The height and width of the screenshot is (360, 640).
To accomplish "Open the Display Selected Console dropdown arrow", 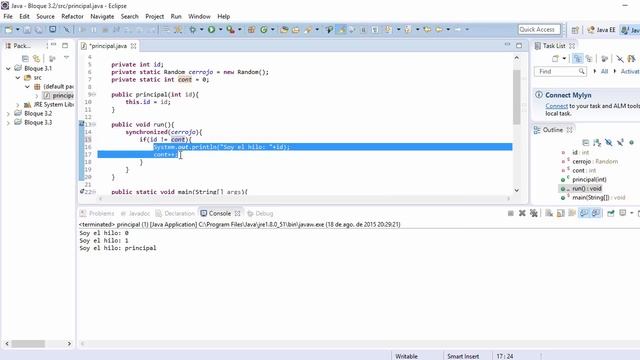I will click(631, 213).
